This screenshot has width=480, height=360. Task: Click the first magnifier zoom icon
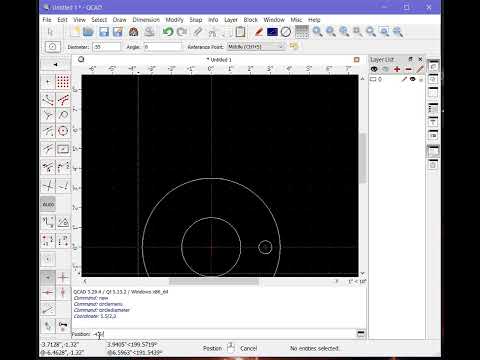pyautogui.click(x=317, y=32)
